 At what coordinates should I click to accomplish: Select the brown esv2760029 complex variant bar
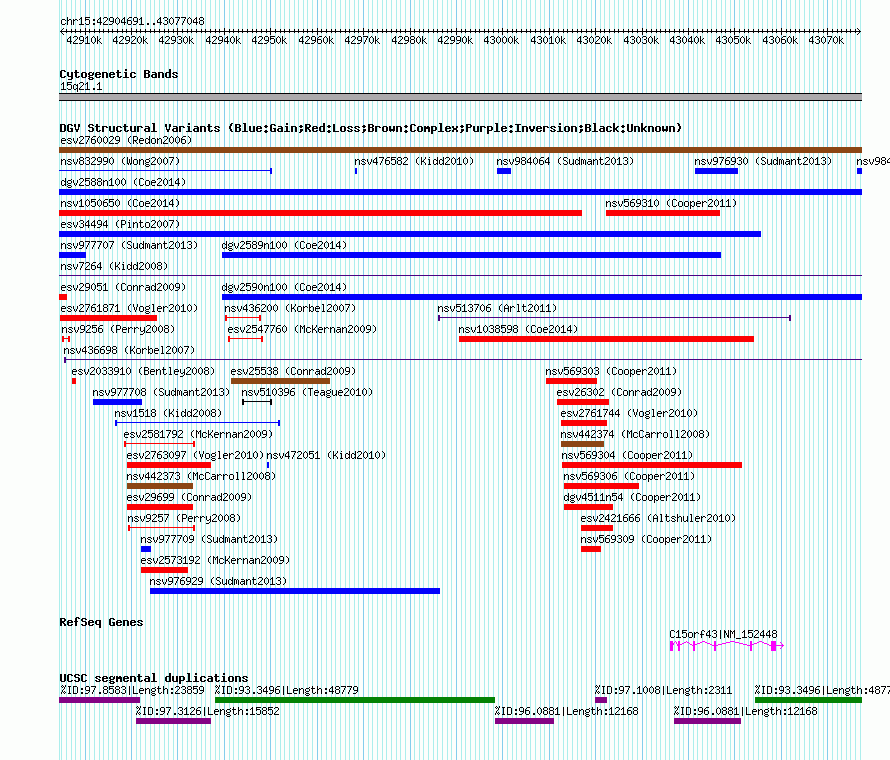460,150
